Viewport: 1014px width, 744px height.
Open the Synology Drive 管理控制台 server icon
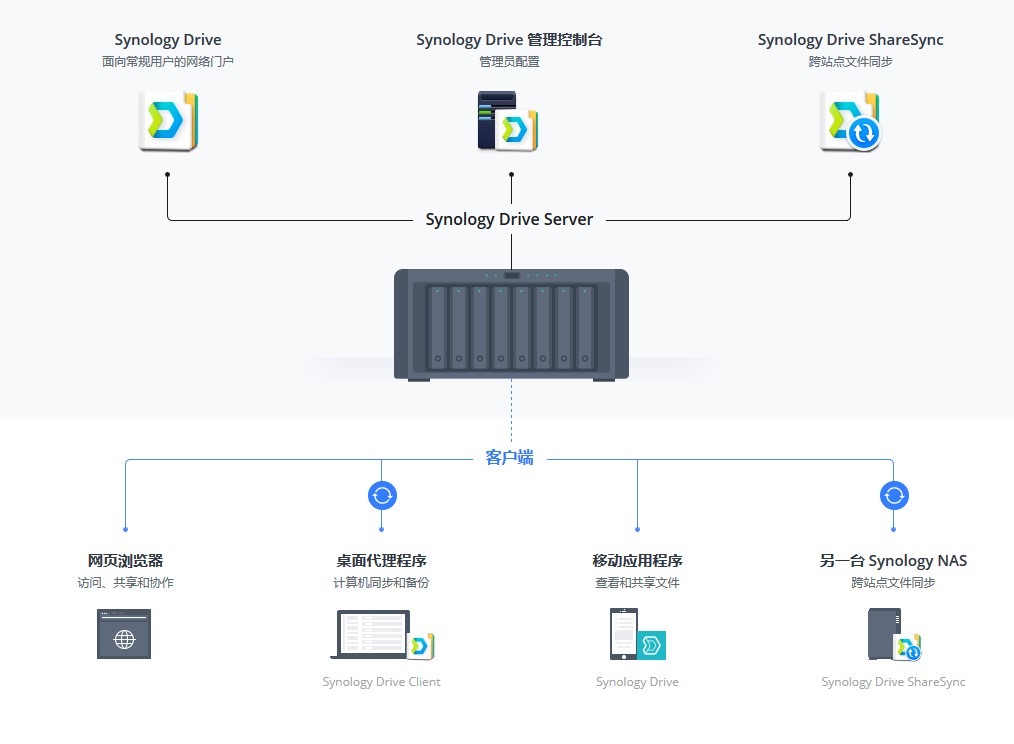pyautogui.click(x=508, y=121)
